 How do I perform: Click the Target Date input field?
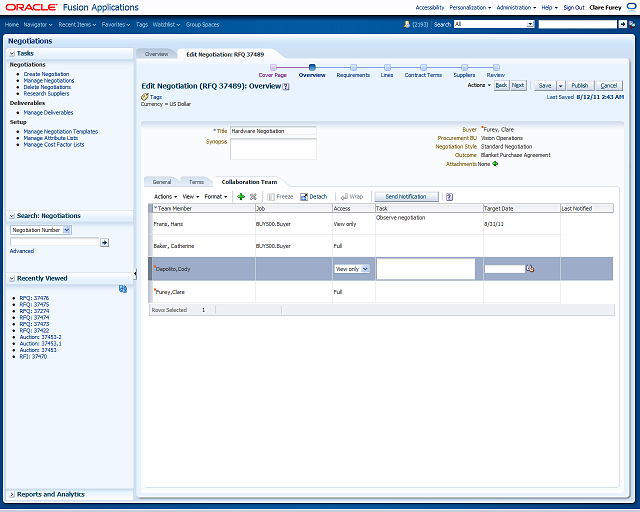coord(504,269)
